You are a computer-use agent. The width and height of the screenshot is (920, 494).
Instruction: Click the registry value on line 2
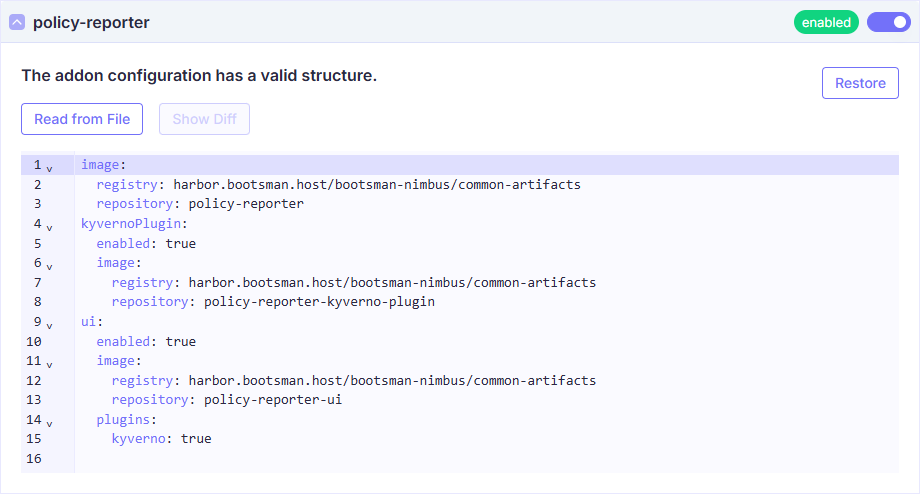376,185
